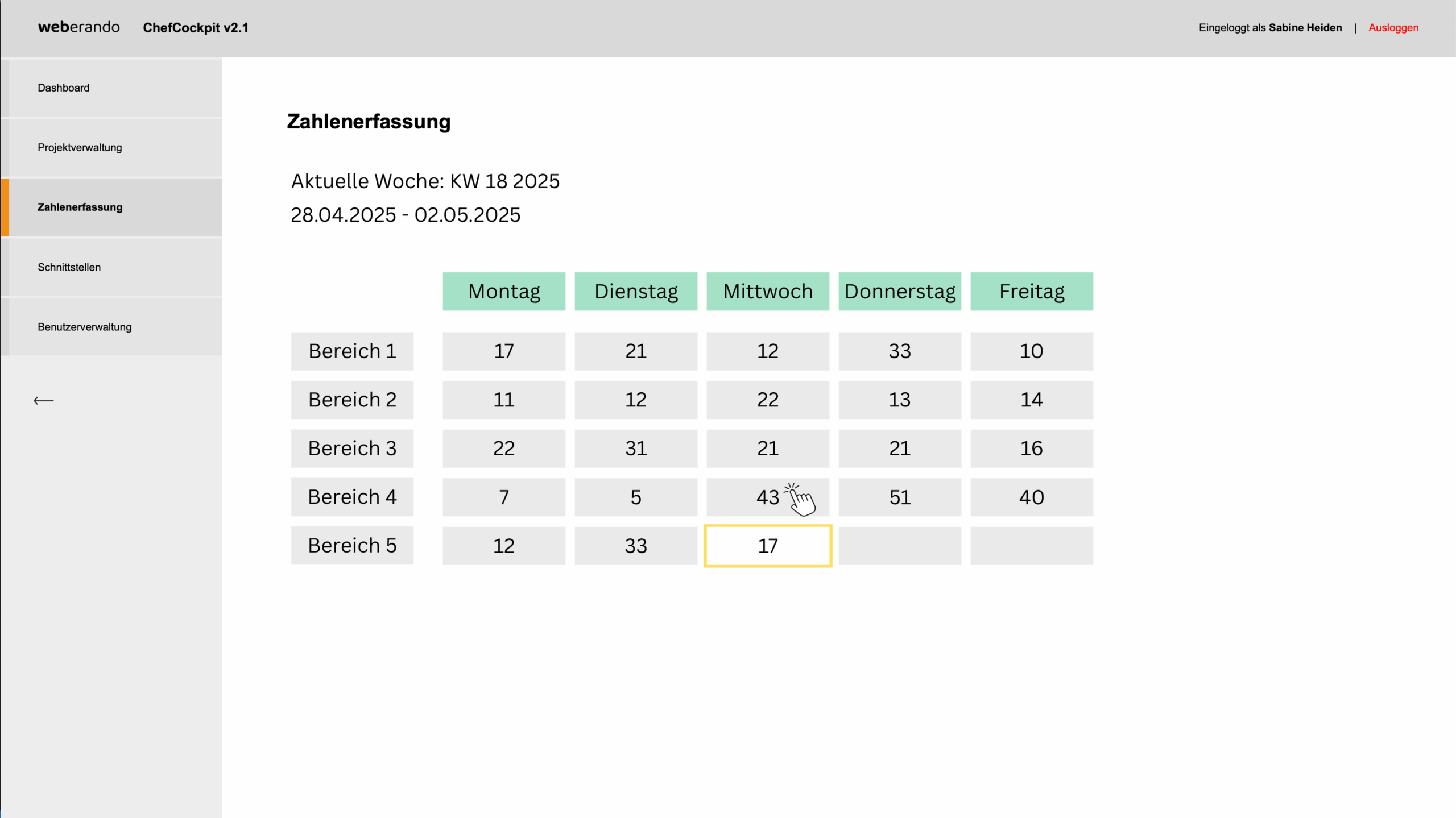1456x818 pixels.
Task: Click the user name Sabine Heiden
Action: pyautogui.click(x=1305, y=28)
